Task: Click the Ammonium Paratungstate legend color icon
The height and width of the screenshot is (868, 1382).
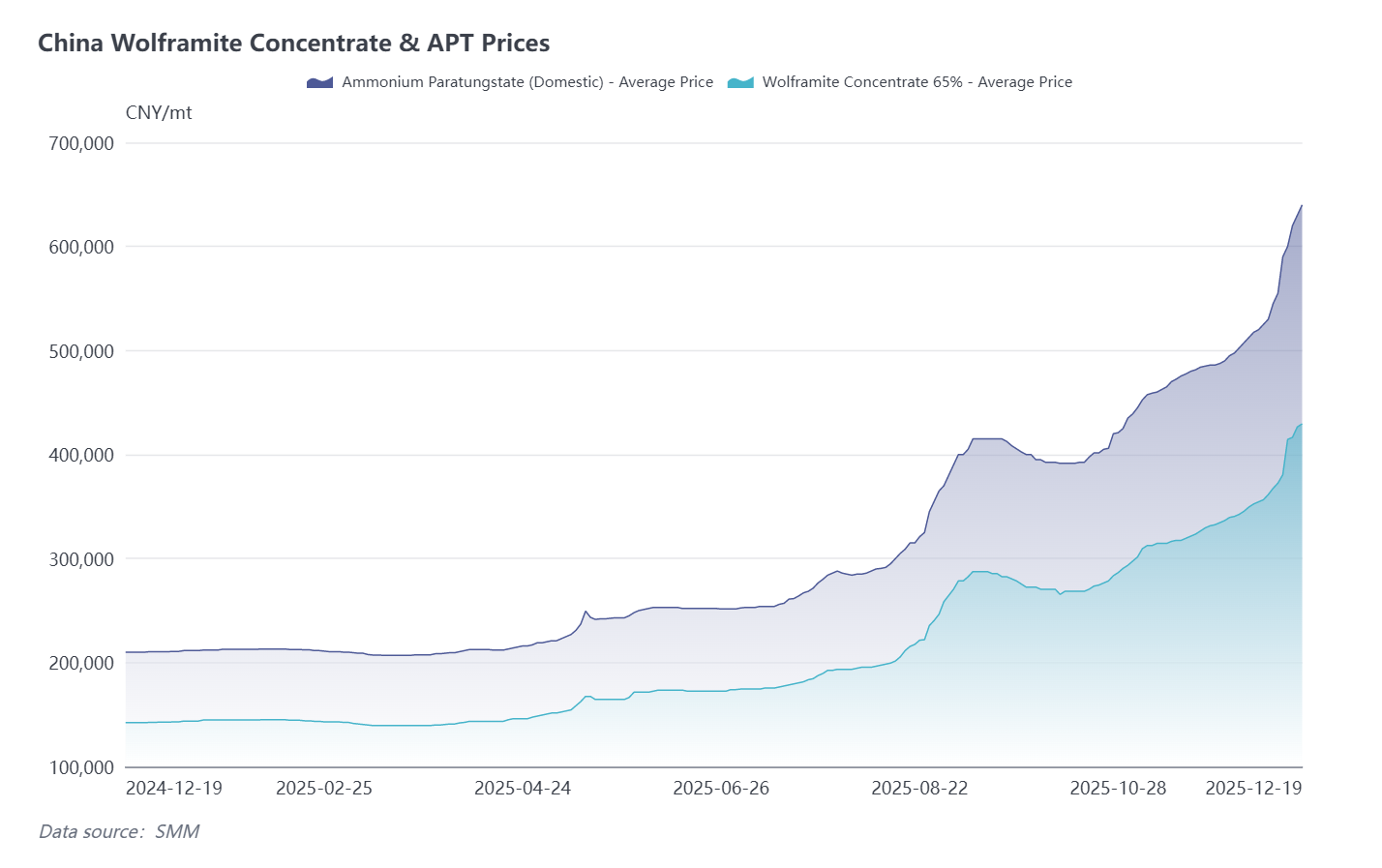Action: point(319,82)
